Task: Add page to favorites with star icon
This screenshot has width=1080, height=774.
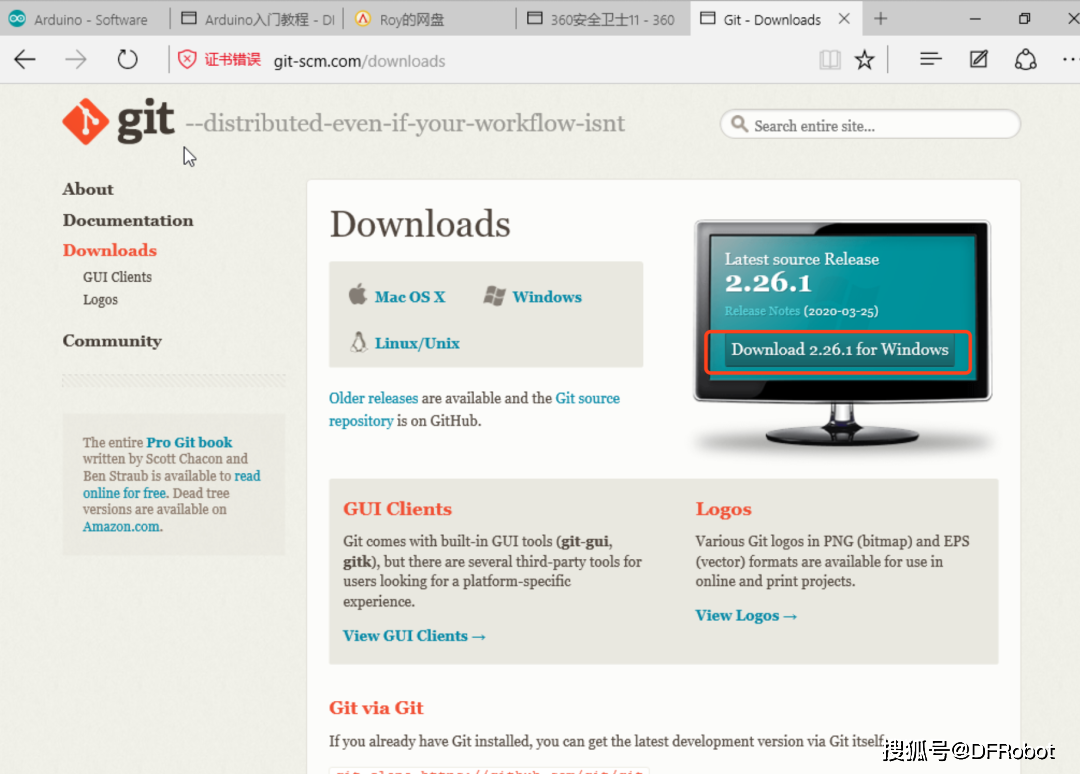Action: coord(864,60)
